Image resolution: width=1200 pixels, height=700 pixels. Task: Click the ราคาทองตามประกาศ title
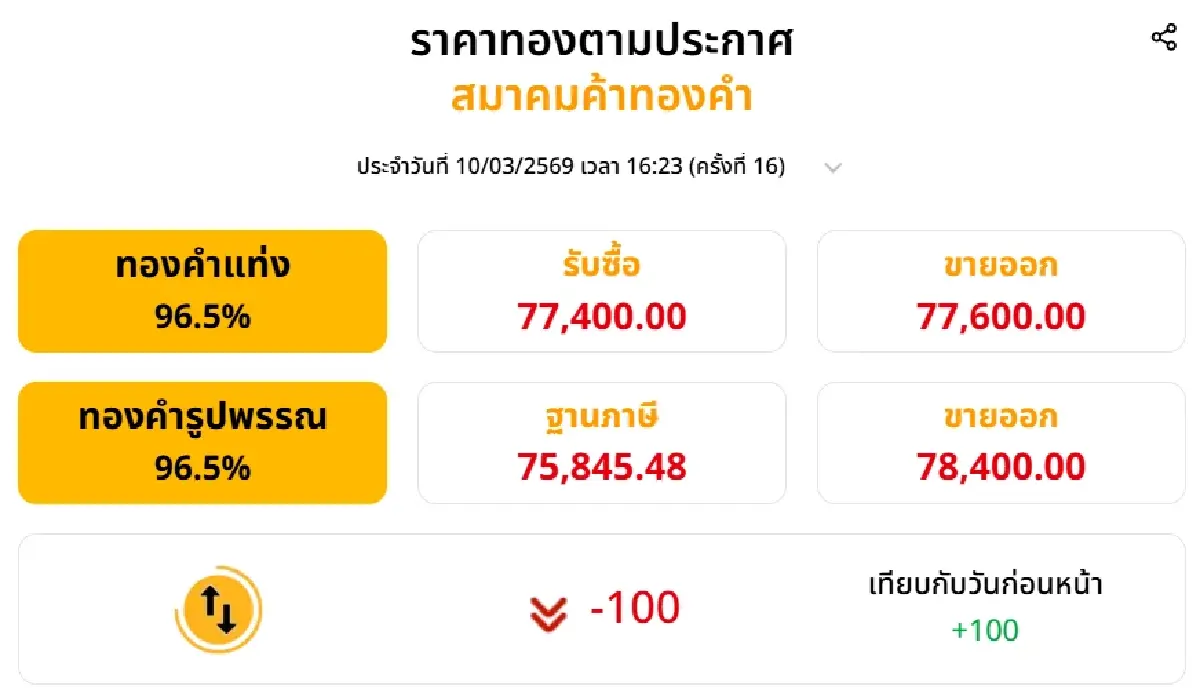point(601,43)
